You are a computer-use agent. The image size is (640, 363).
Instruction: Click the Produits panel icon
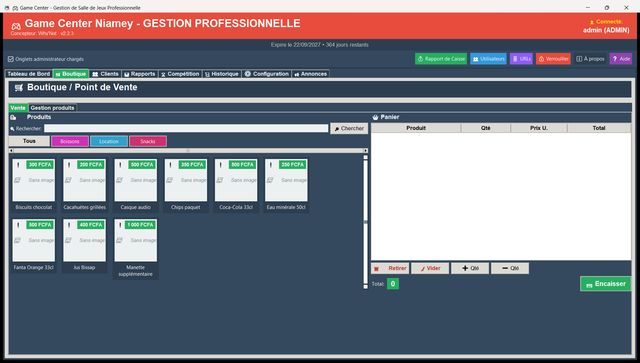[x=13, y=118]
